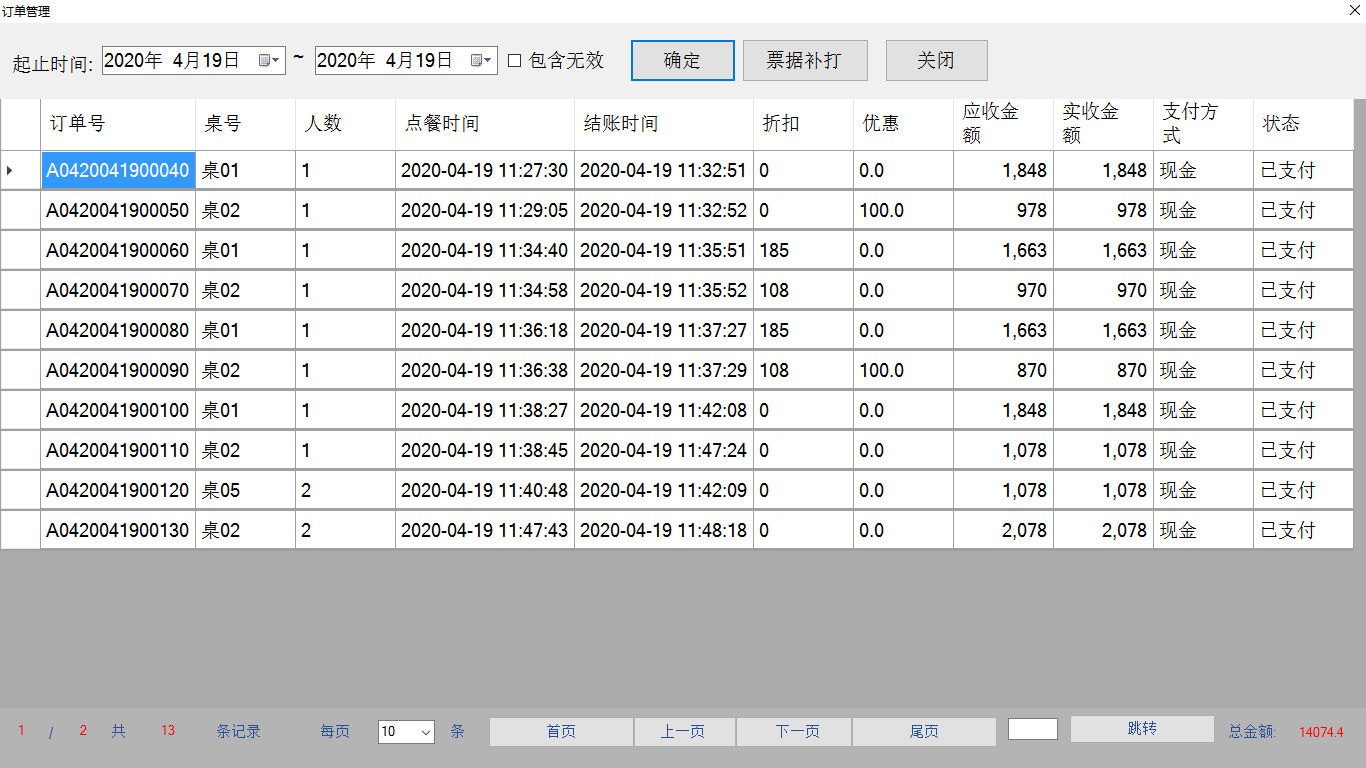The width and height of the screenshot is (1366, 768).
Task: Click 票据补打 button
Action: (804, 60)
